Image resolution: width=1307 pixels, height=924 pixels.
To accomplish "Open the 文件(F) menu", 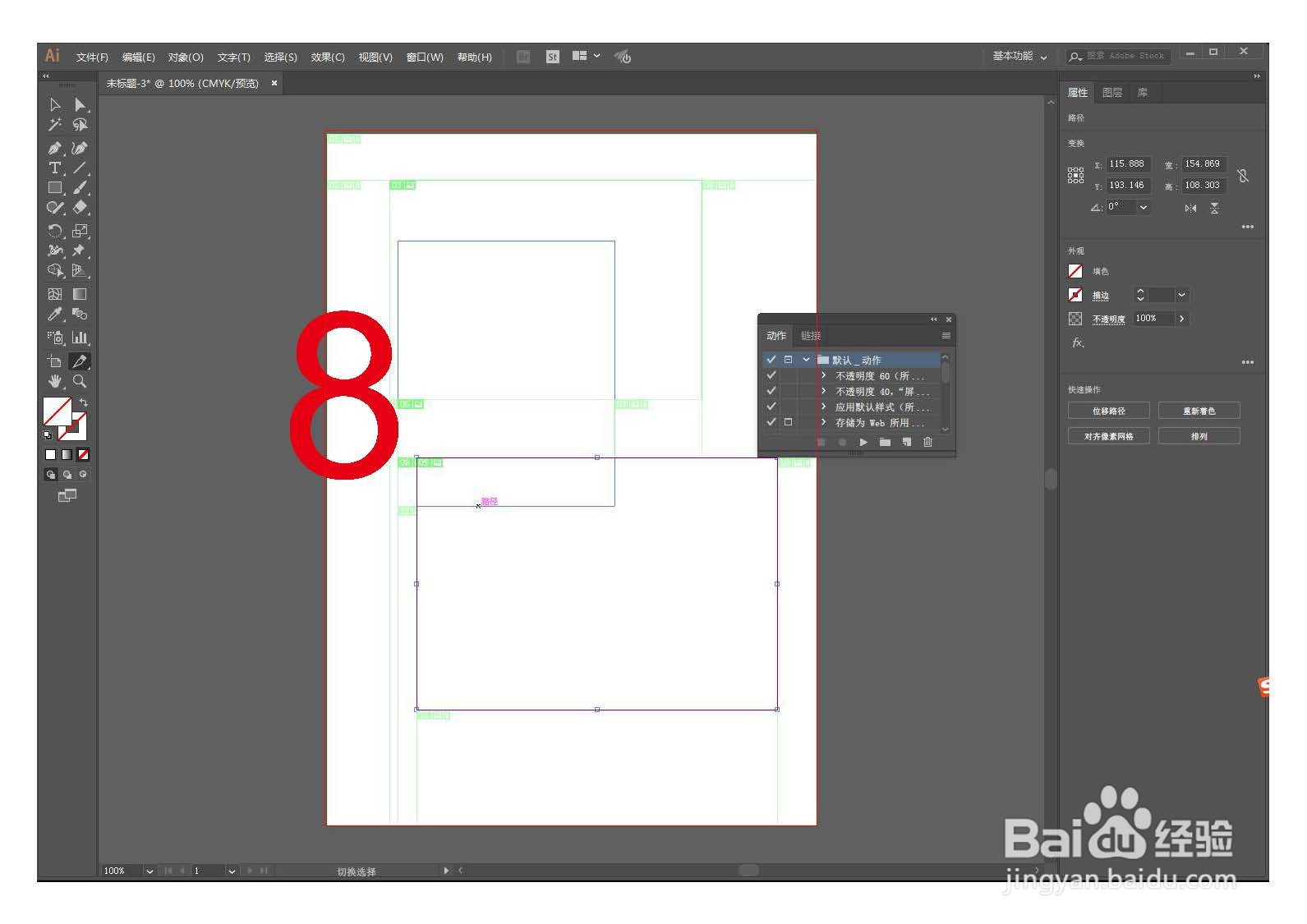I will coord(92,57).
